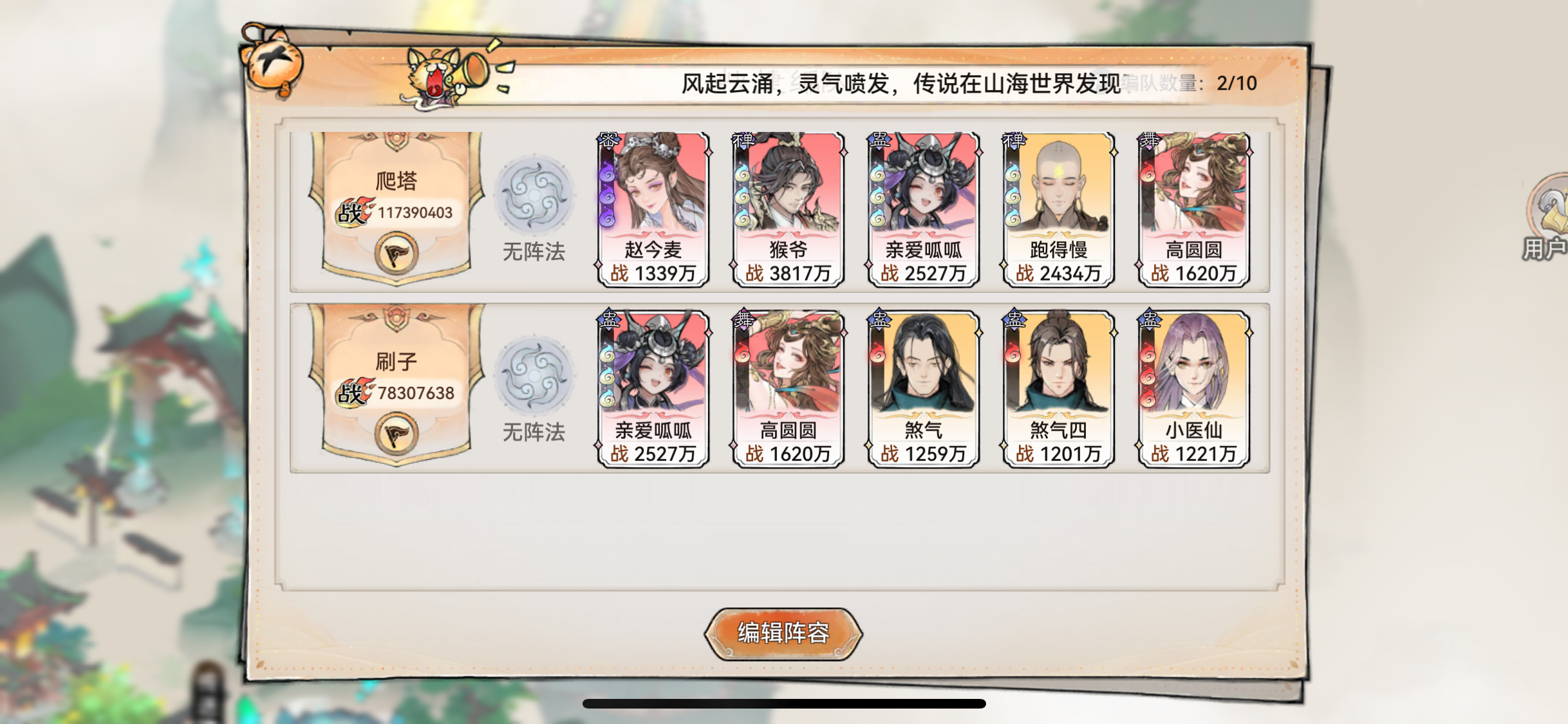Select the 猴爷 character card
The image size is (1568, 724).
coord(788,209)
